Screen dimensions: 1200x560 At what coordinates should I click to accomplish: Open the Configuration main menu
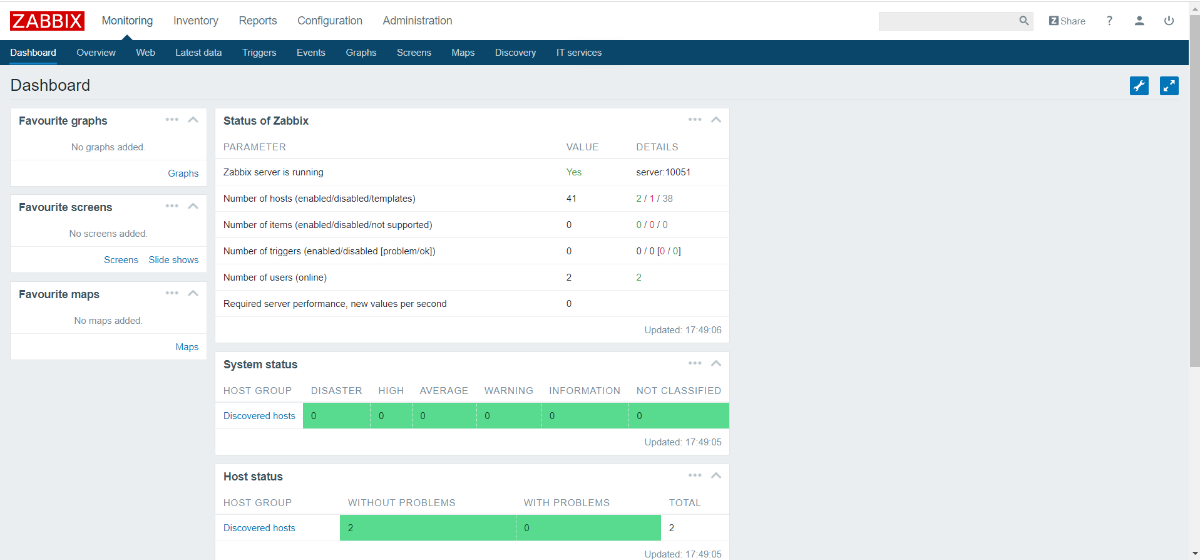click(x=330, y=21)
